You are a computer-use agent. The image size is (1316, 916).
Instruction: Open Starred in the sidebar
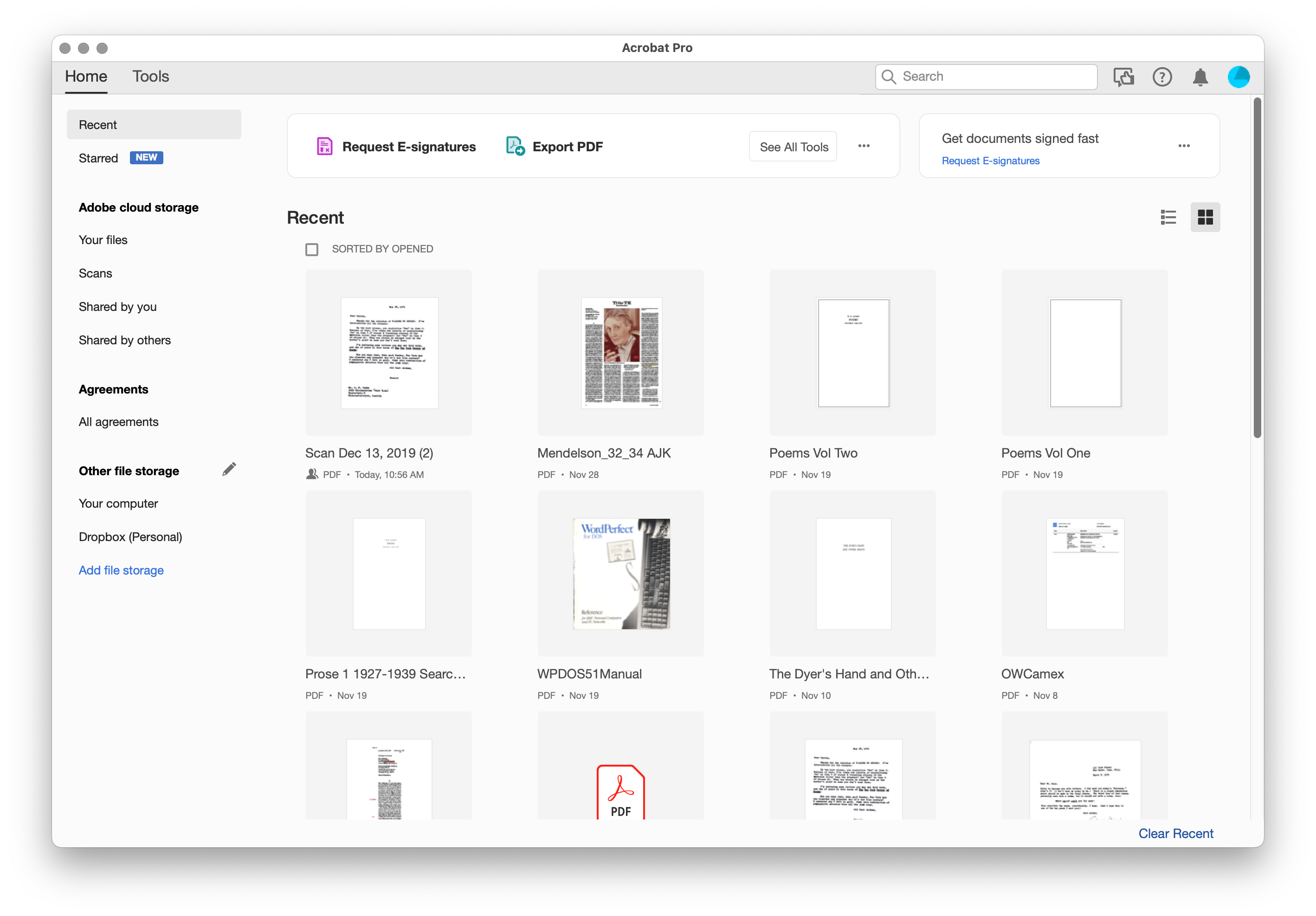pyautogui.click(x=98, y=158)
